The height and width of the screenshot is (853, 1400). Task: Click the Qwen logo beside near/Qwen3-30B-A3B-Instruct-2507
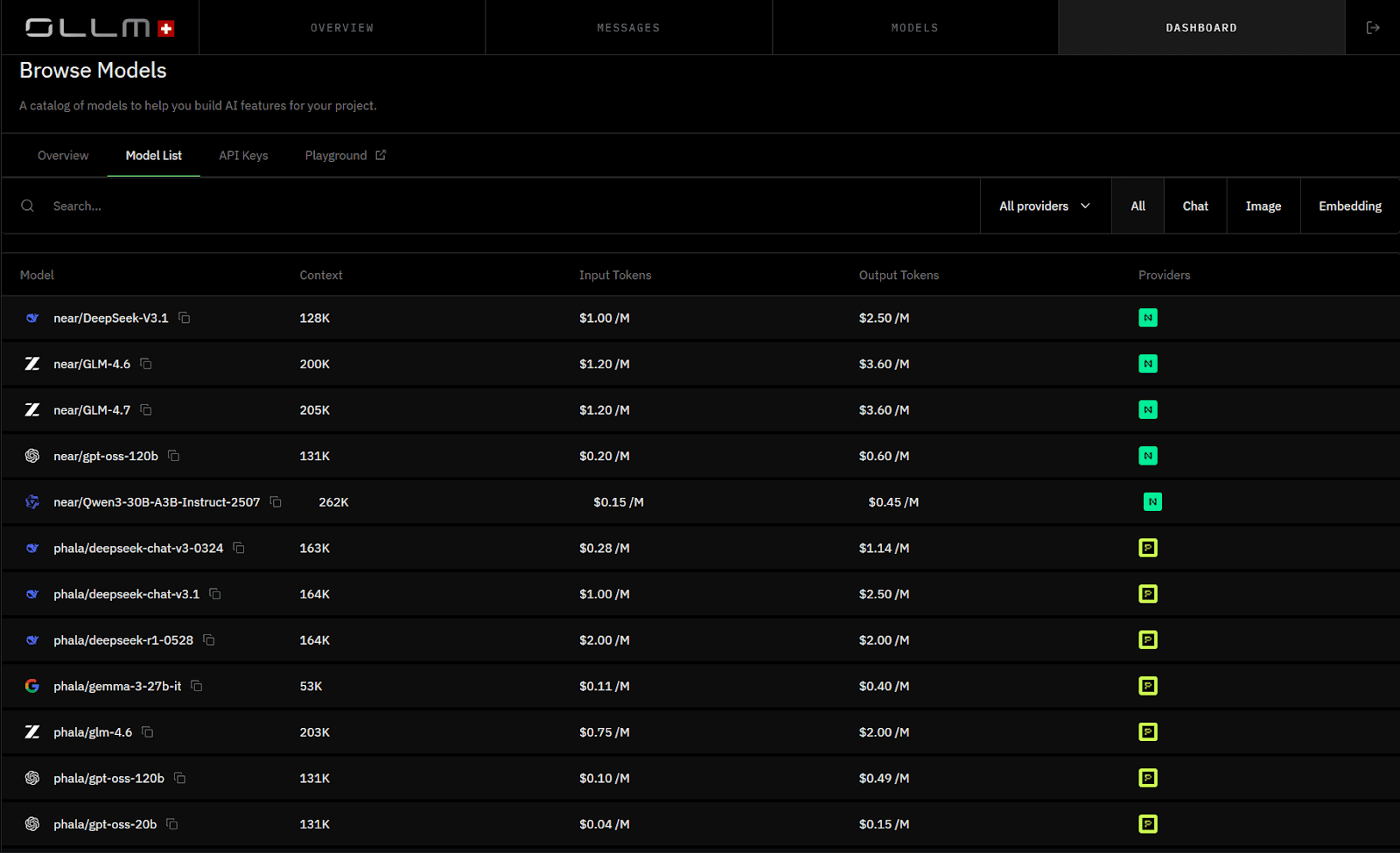click(32, 502)
